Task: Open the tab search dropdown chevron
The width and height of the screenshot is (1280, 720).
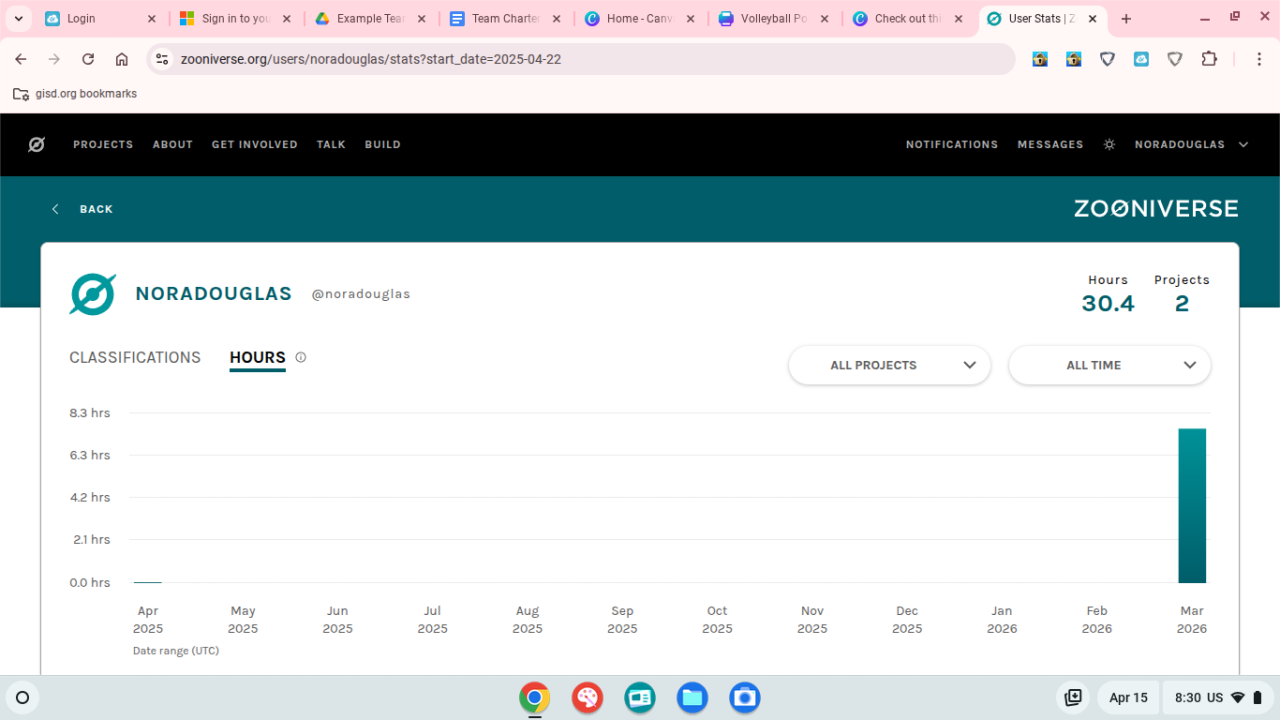Action: [x=18, y=19]
